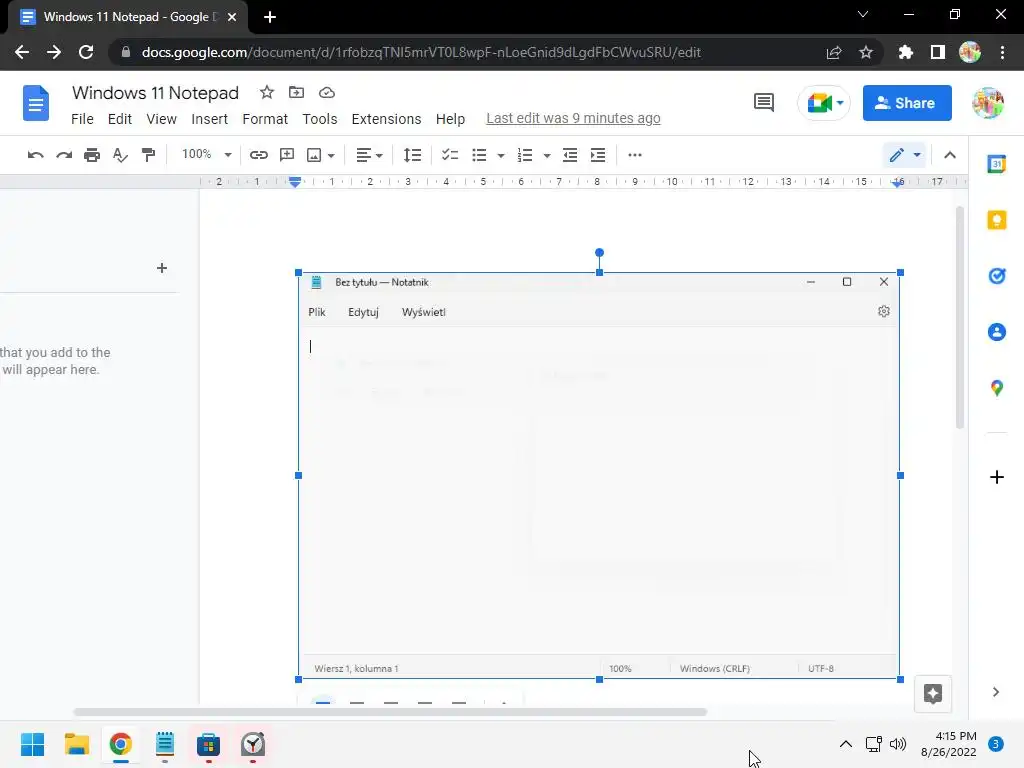Open More toolbar options ellipsis

(x=635, y=155)
